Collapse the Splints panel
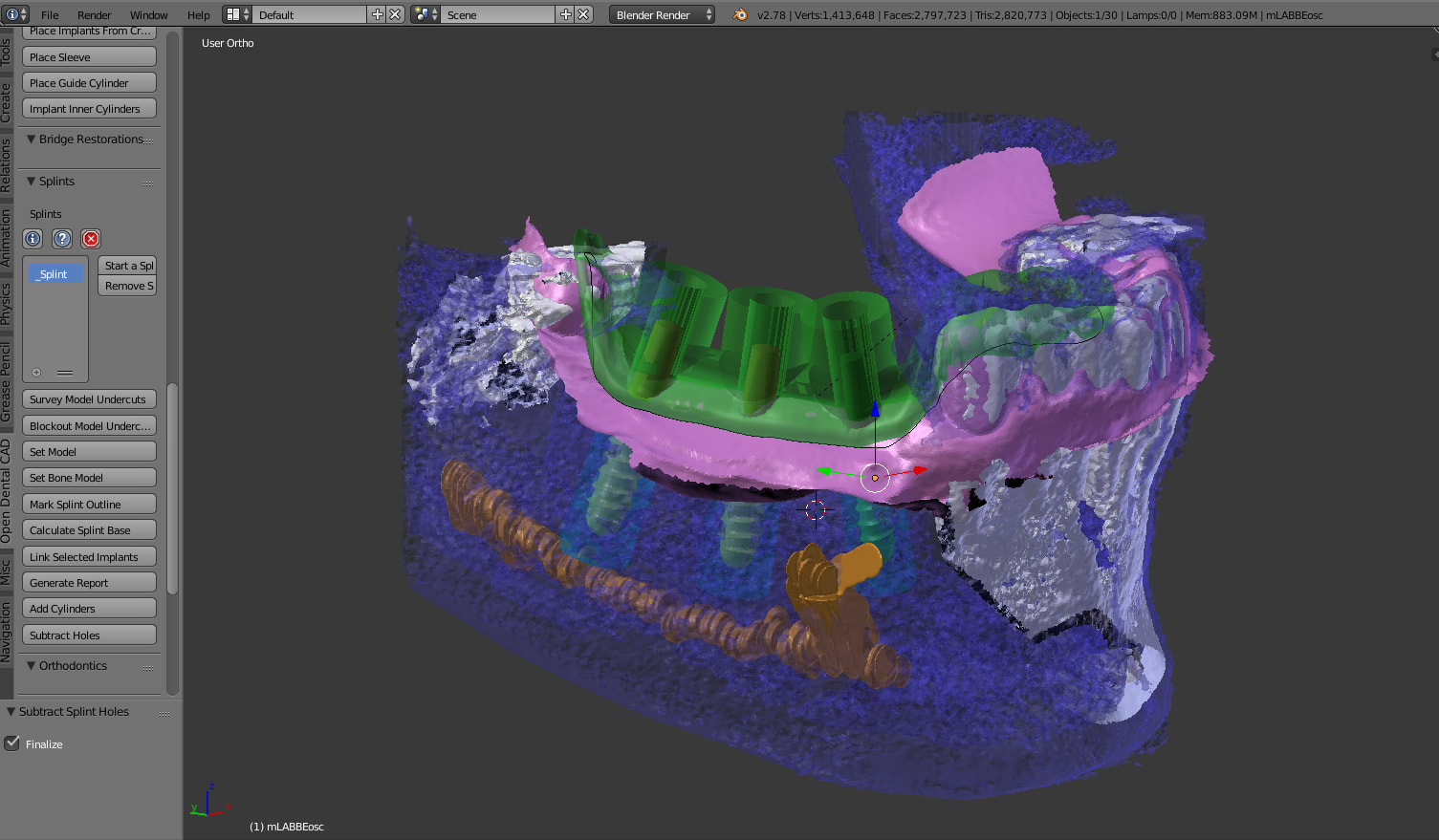Screen dimensions: 1439x840 [32, 182]
